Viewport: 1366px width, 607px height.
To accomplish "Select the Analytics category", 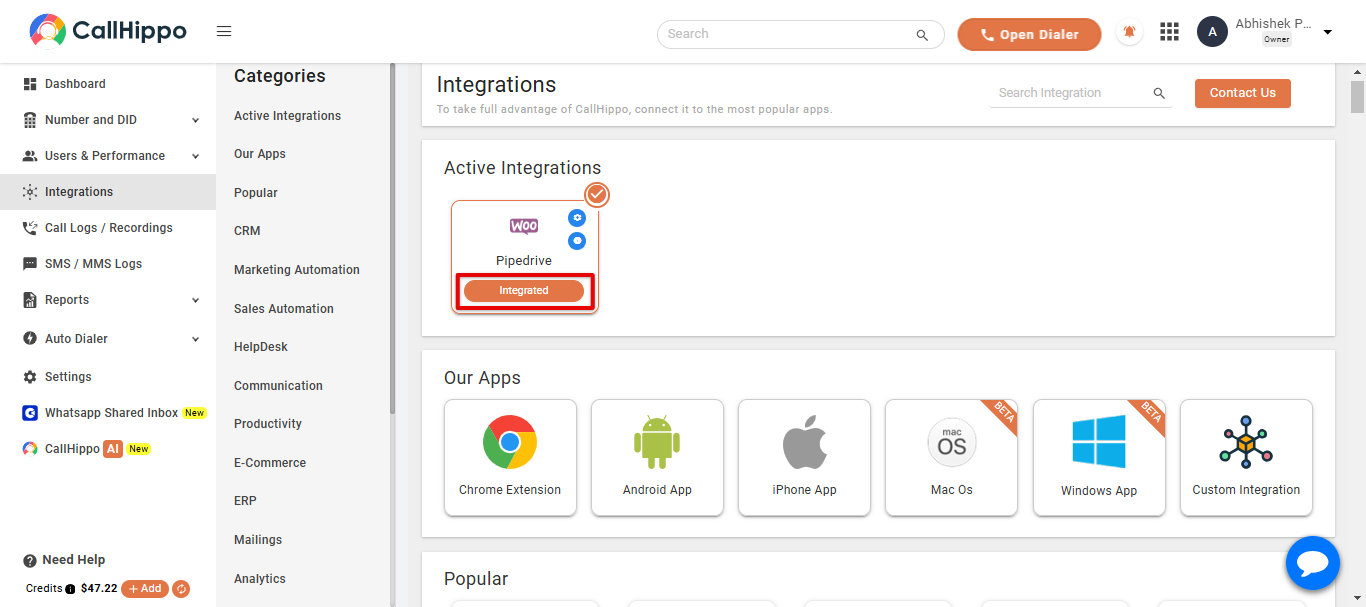I will tap(260, 579).
